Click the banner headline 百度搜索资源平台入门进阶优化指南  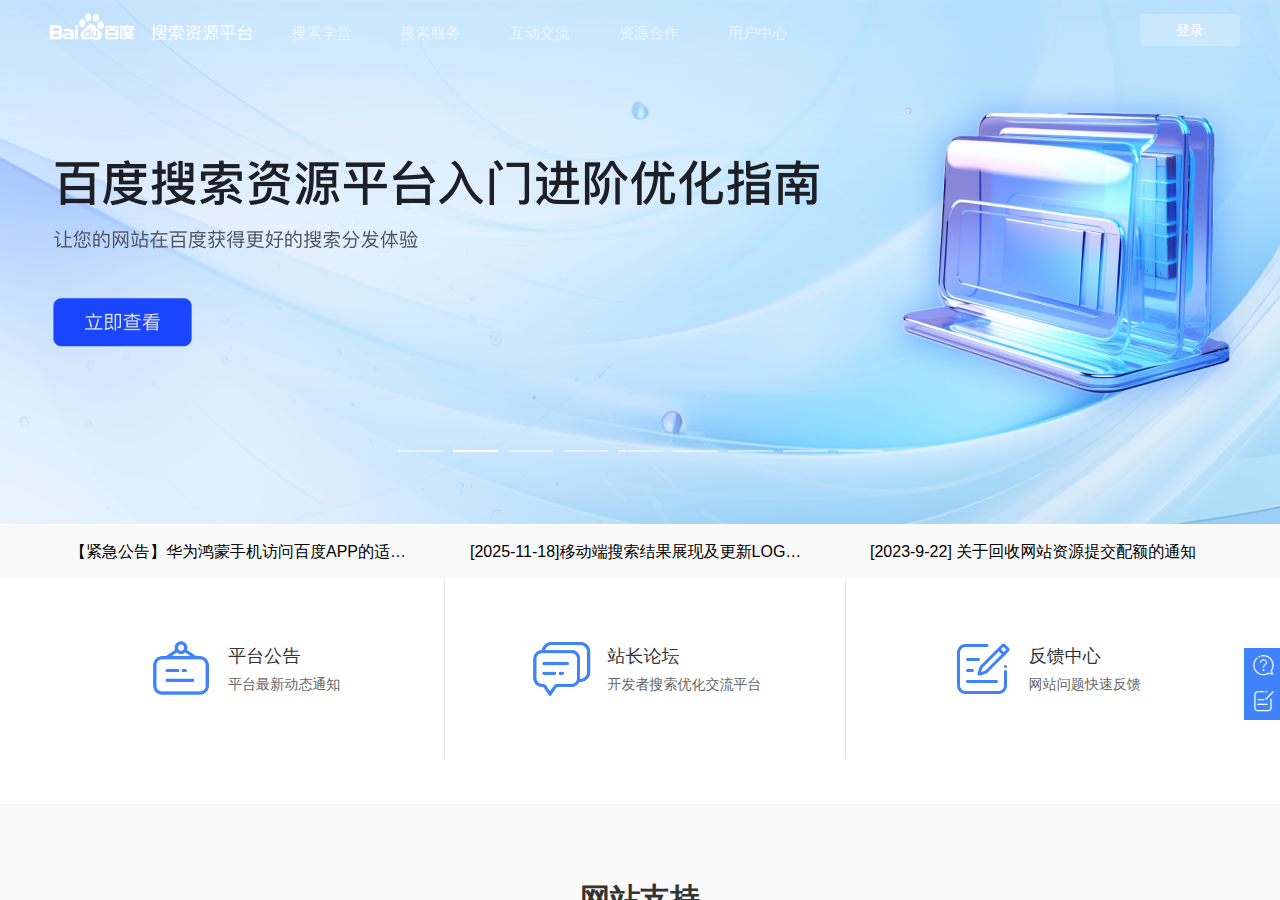tap(437, 184)
